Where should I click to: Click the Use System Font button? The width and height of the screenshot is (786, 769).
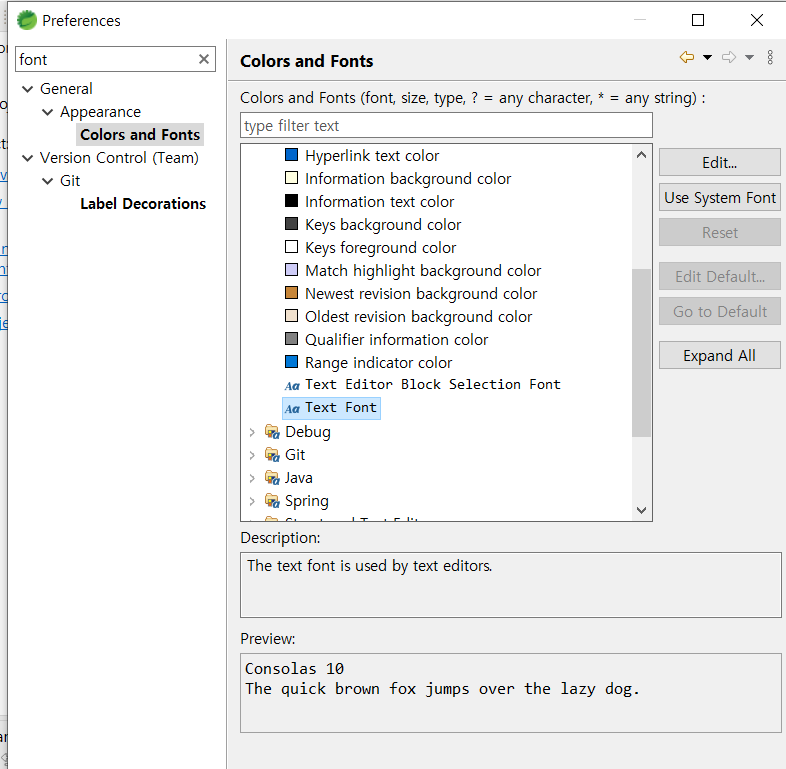pos(719,197)
